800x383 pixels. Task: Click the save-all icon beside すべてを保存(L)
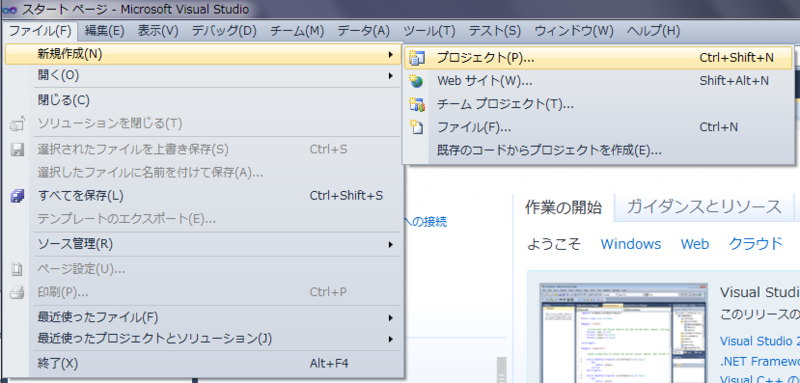[x=17, y=196]
